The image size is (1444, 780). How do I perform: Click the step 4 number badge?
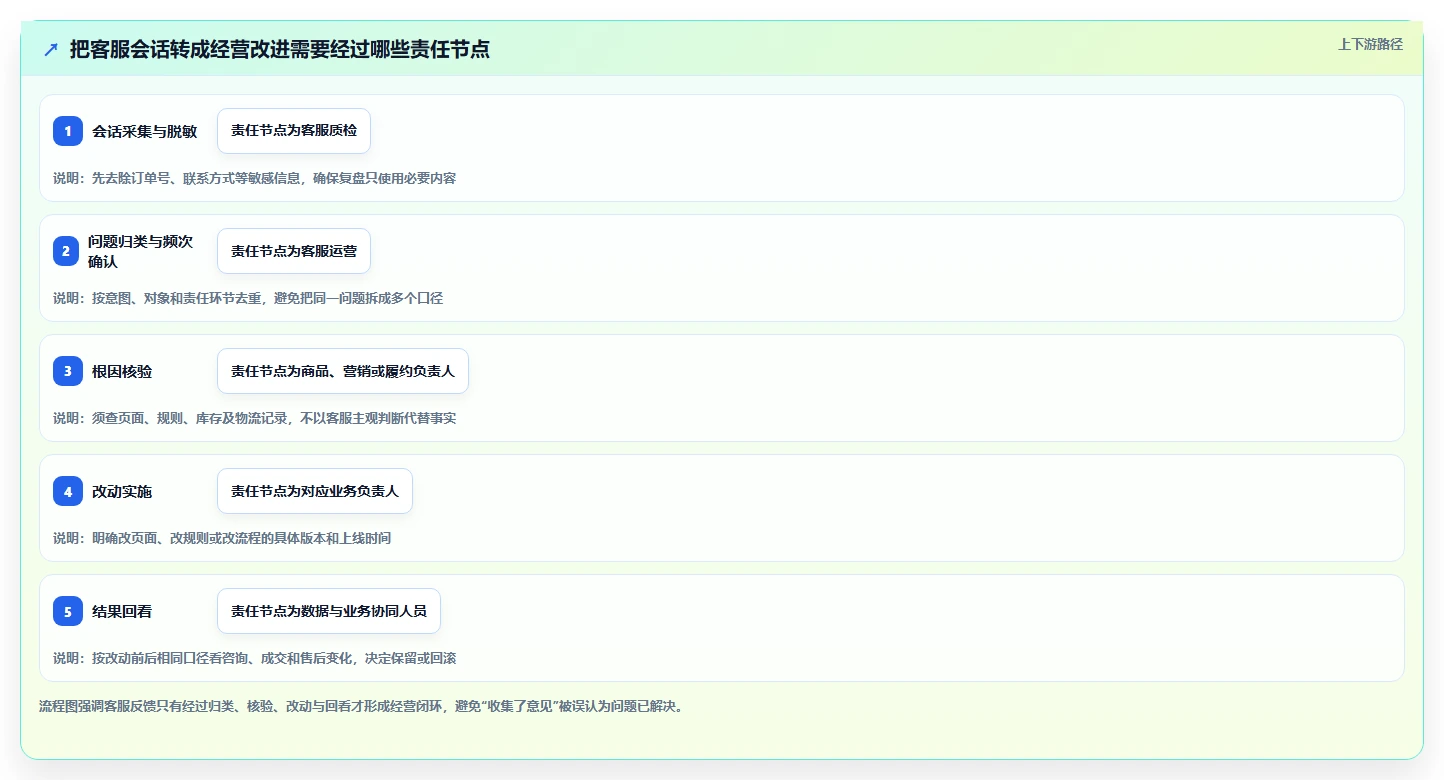point(68,491)
